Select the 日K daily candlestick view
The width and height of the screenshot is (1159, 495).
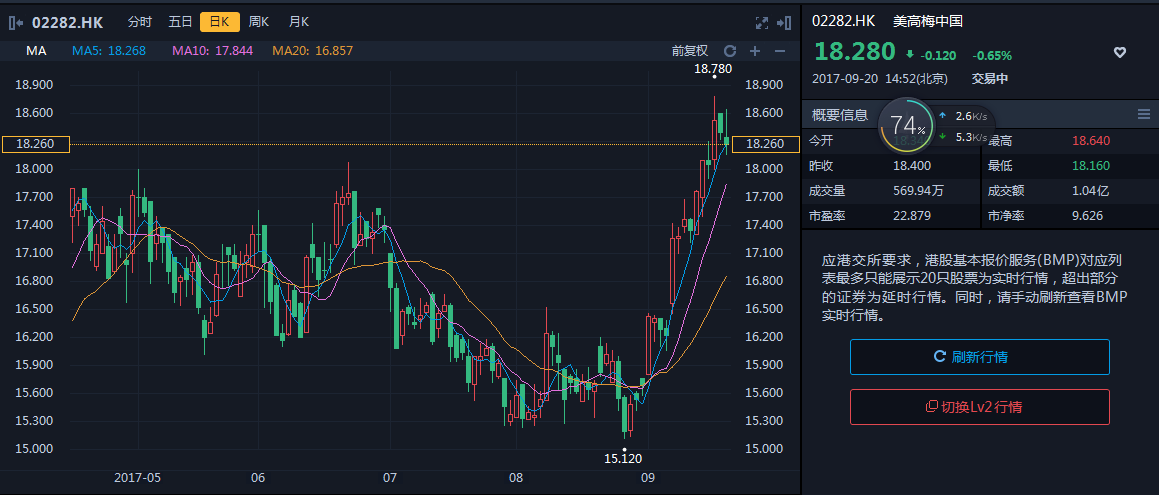coord(219,22)
